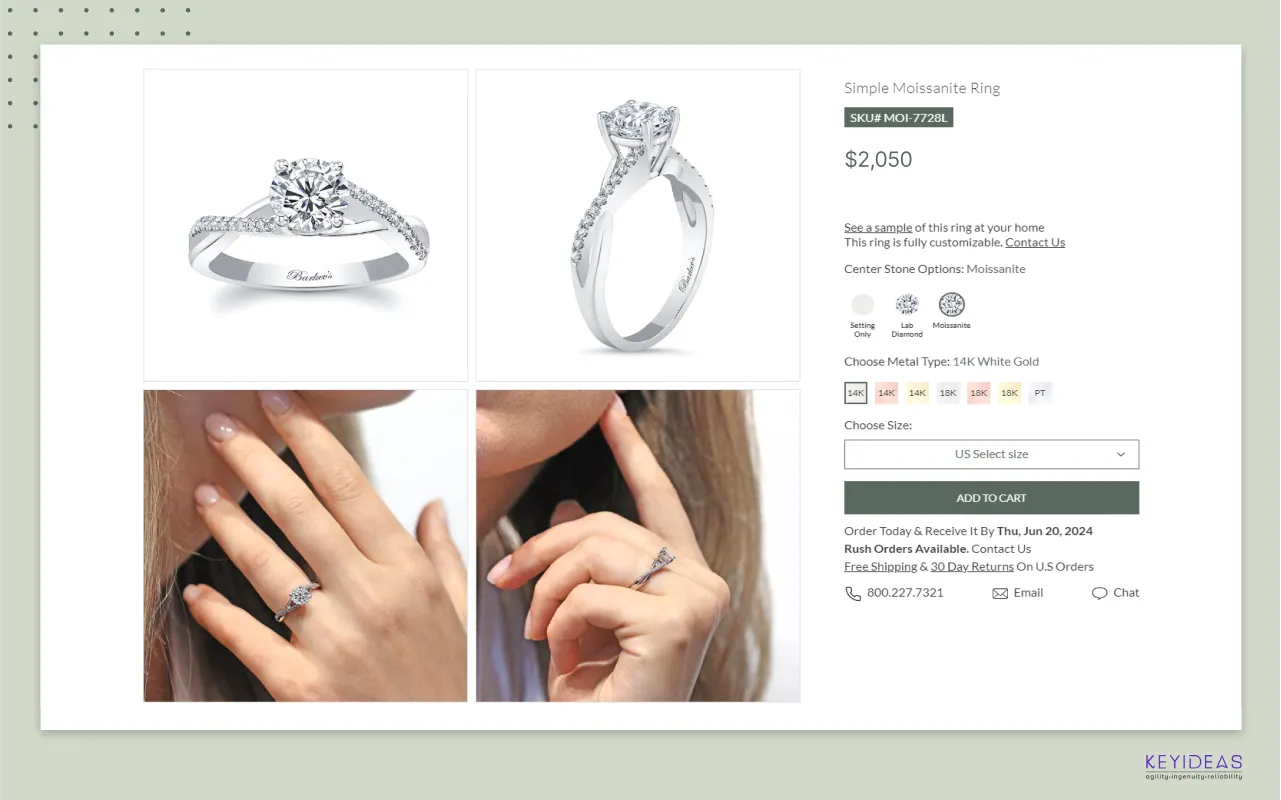1281x800 pixels.
Task: Click the phone handset icon
Action: [x=853, y=593]
